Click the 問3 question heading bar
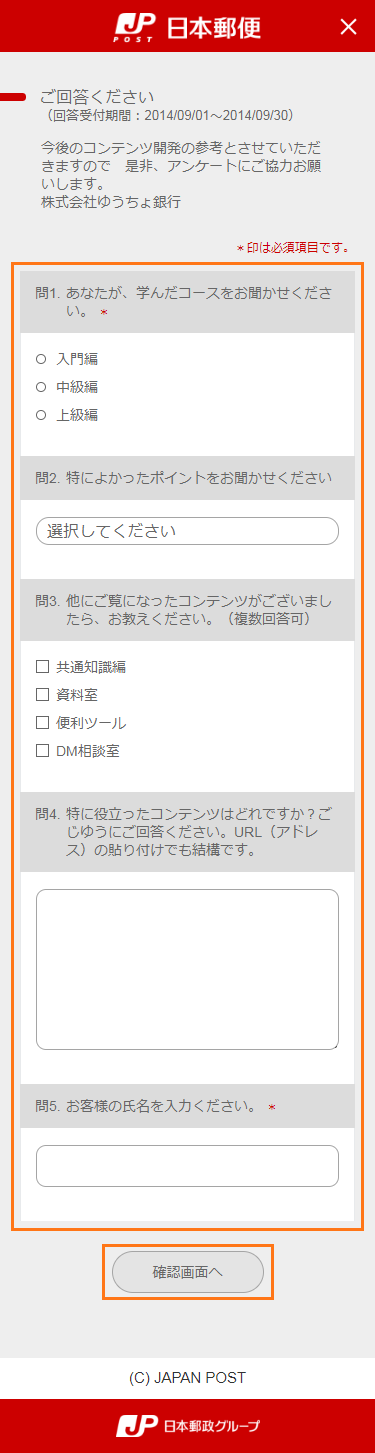Image resolution: width=375 pixels, height=1453 pixels. click(x=187, y=610)
